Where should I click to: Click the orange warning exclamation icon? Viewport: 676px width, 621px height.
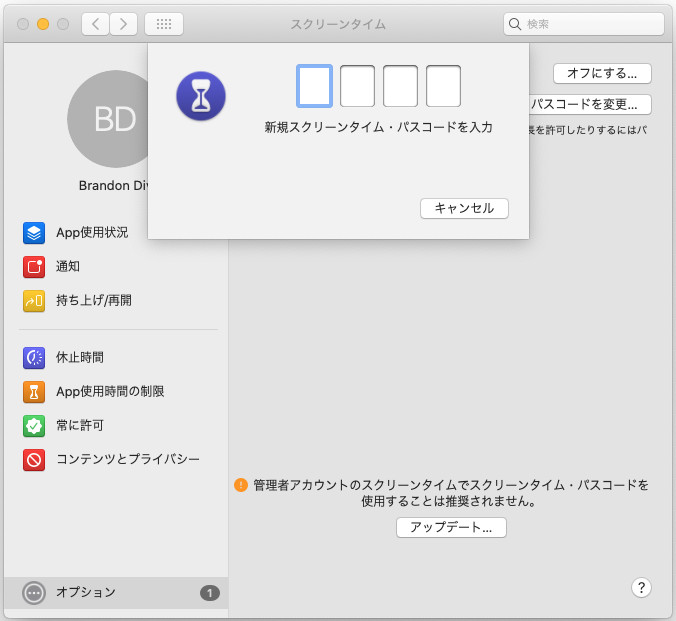click(241, 485)
